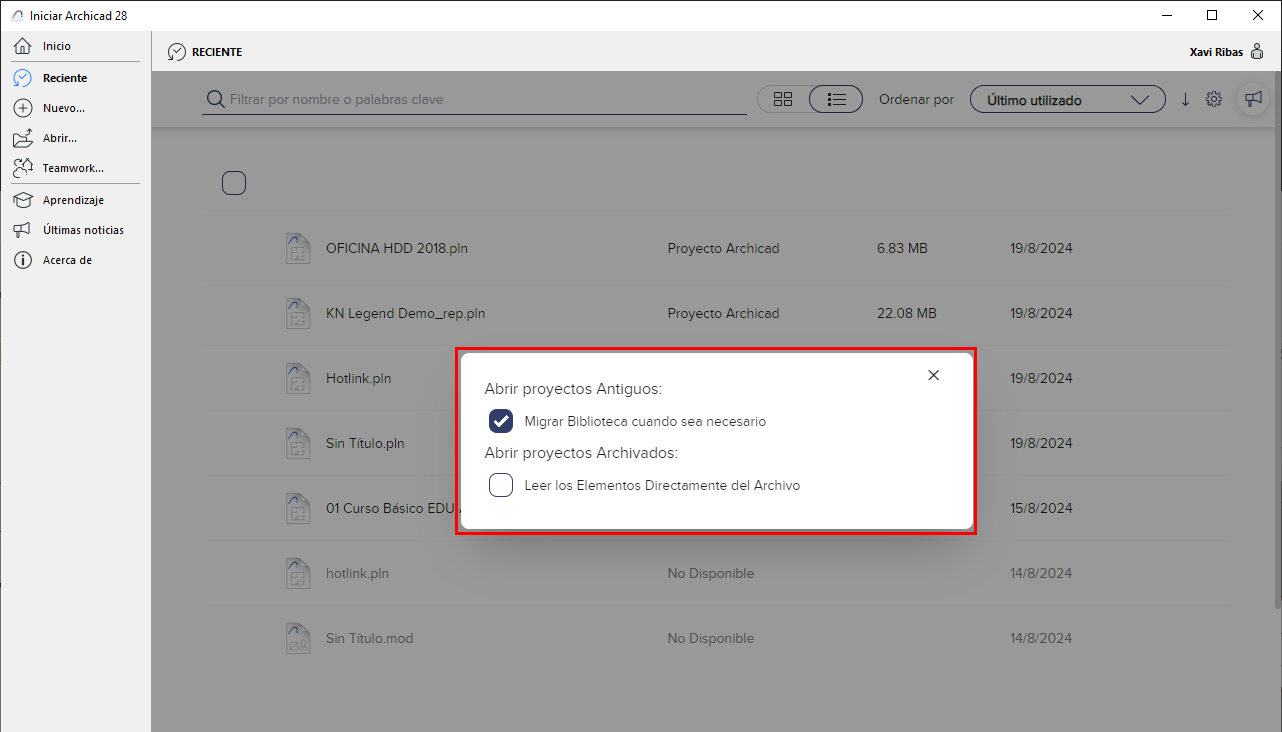Click file icon of OFICINA HDD 2018.pln

click(296, 248)
